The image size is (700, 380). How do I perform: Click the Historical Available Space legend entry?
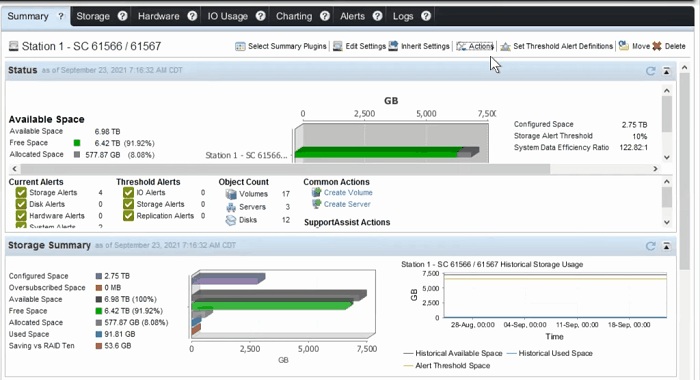[x=453, y=353]
